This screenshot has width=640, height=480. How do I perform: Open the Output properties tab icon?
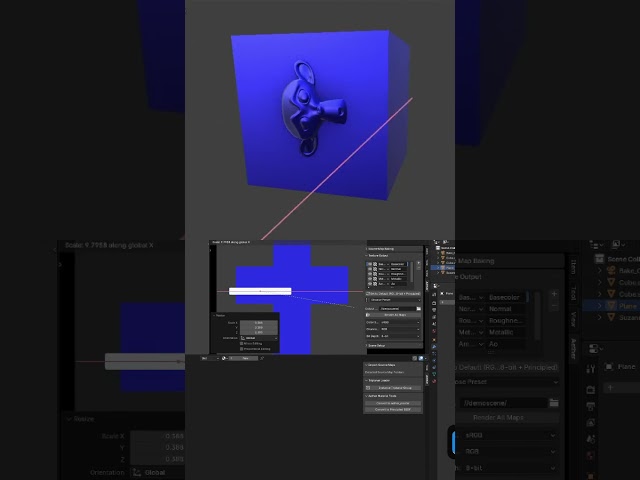click(434, 310)
